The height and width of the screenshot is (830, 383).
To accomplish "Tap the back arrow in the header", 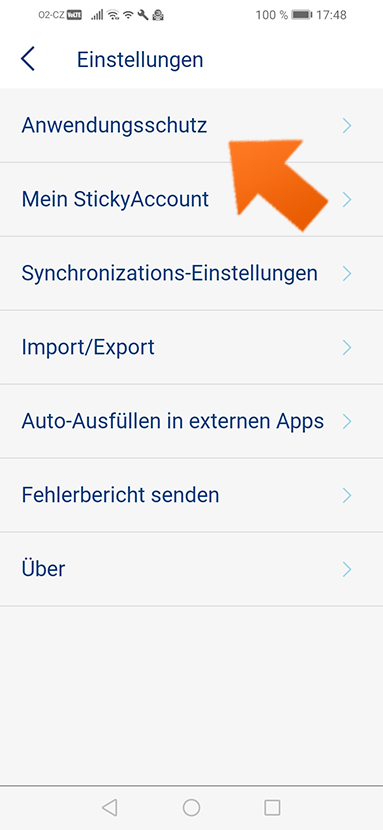I will click(x=28, y=59).
